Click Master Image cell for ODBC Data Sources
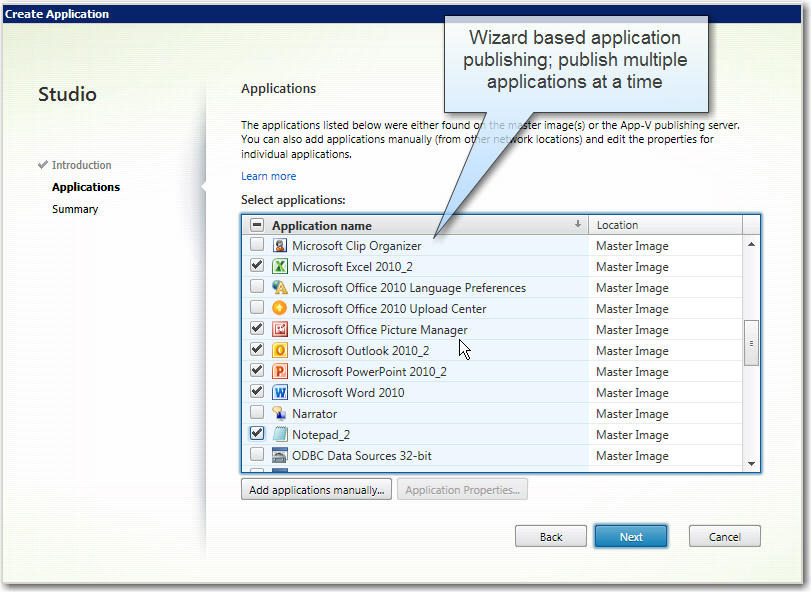The image size is (811, 592). coord(632,456)
